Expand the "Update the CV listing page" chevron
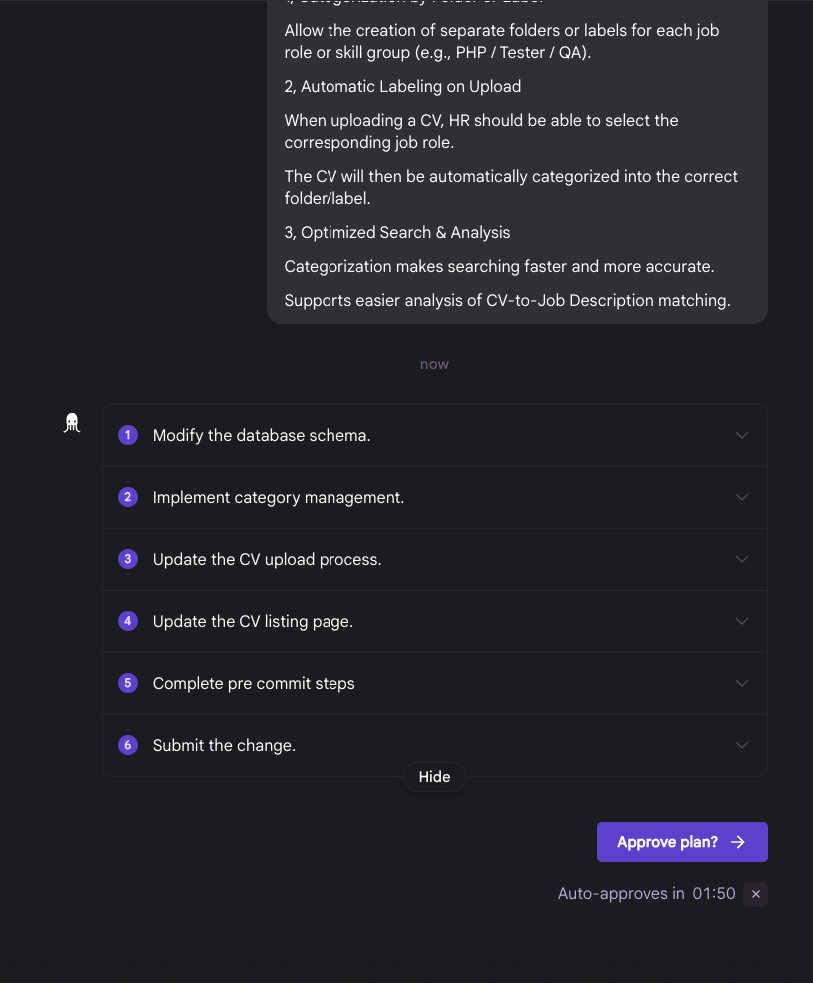The width and height of the screenshot is (813, 983). click(x=742, y=621)
